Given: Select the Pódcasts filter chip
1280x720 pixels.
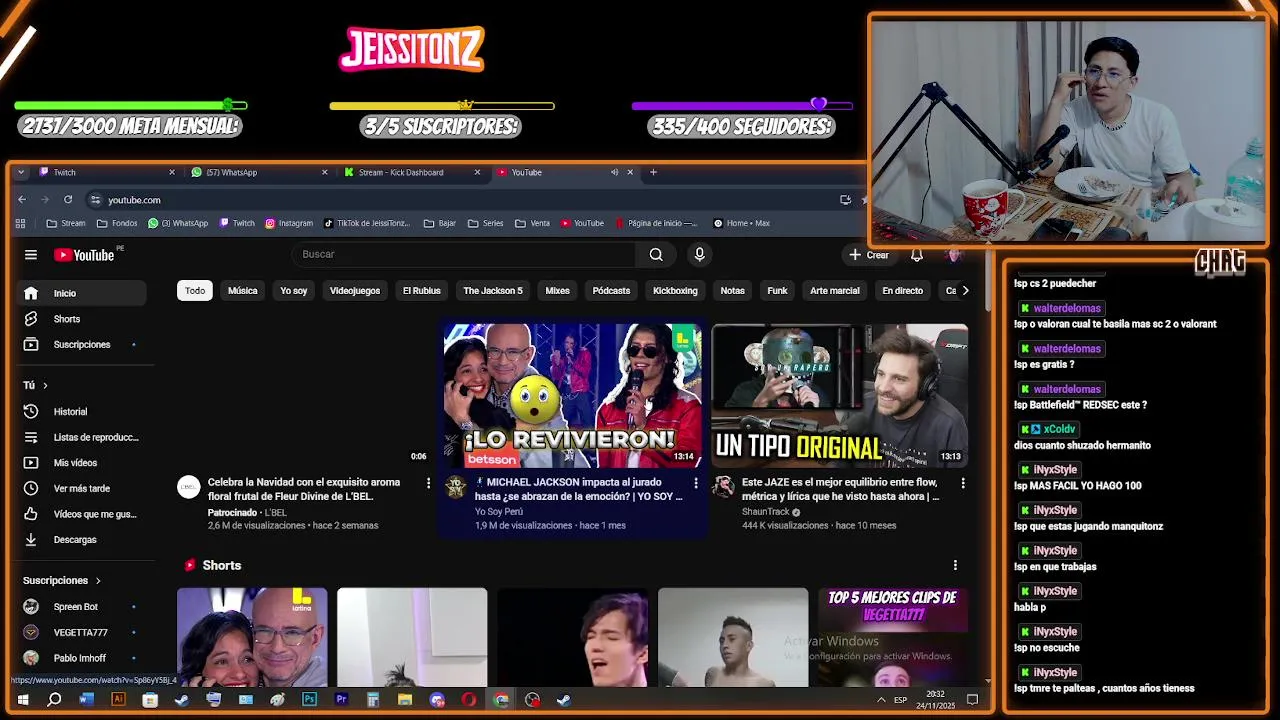Looking at the screenshot, I should tap(611, 291).
